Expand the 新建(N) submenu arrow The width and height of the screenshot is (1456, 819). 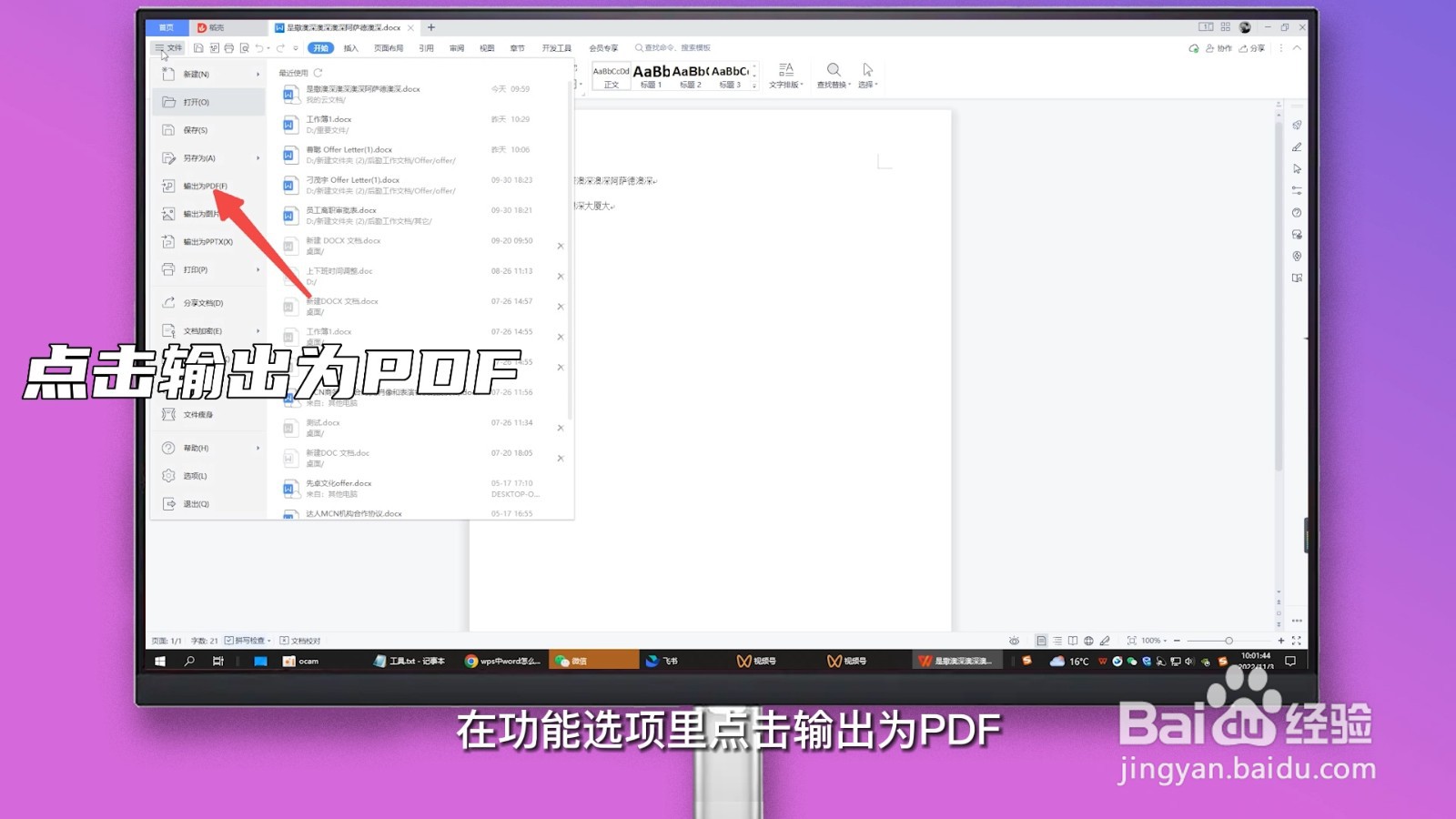click(x=258, y=75)
